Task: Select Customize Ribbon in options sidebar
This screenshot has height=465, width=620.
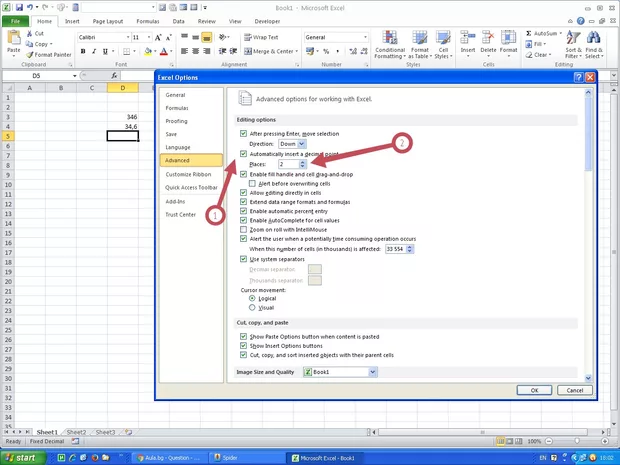Action: coord(188,174)
